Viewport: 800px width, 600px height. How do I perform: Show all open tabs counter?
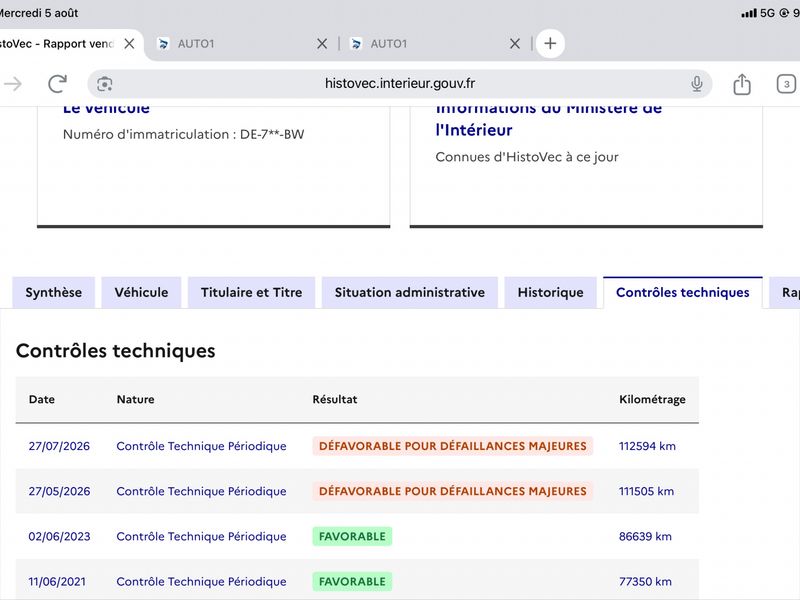(x=786, y=84)
